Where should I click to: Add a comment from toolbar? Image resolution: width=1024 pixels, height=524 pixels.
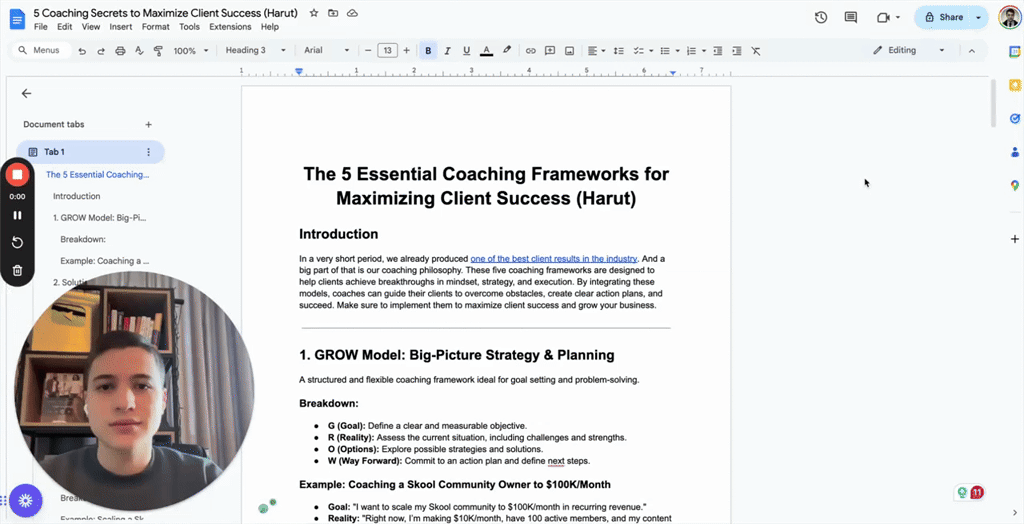pos(550,50)
